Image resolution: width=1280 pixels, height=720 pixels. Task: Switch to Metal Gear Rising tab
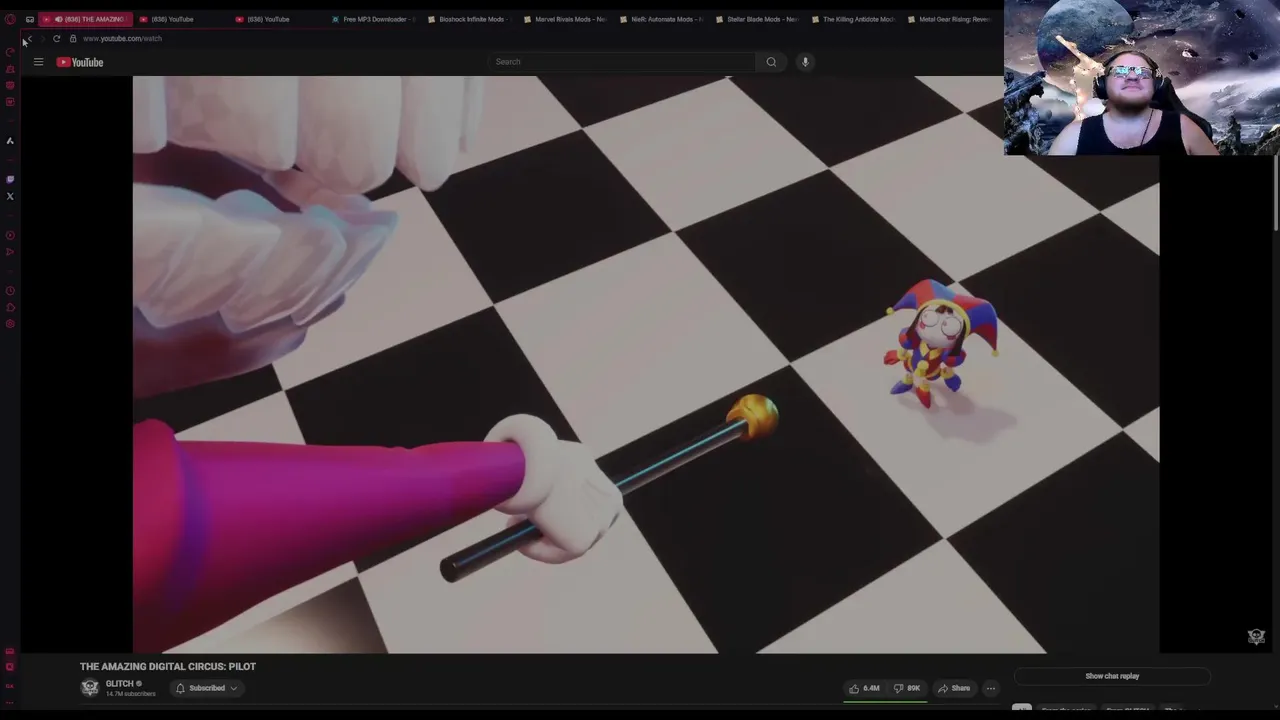(951, 19)
